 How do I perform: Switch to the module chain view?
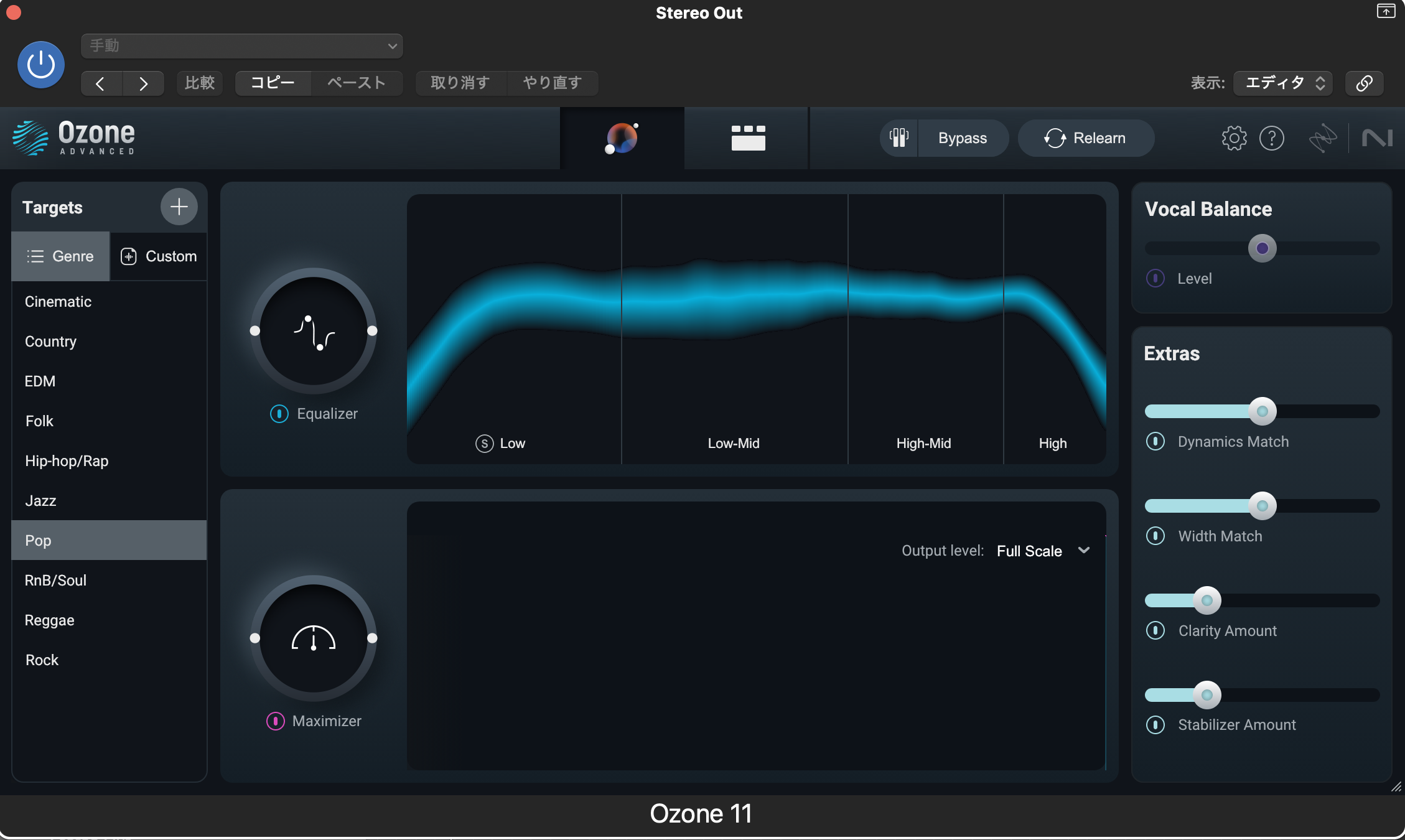[x=748, y=138]
